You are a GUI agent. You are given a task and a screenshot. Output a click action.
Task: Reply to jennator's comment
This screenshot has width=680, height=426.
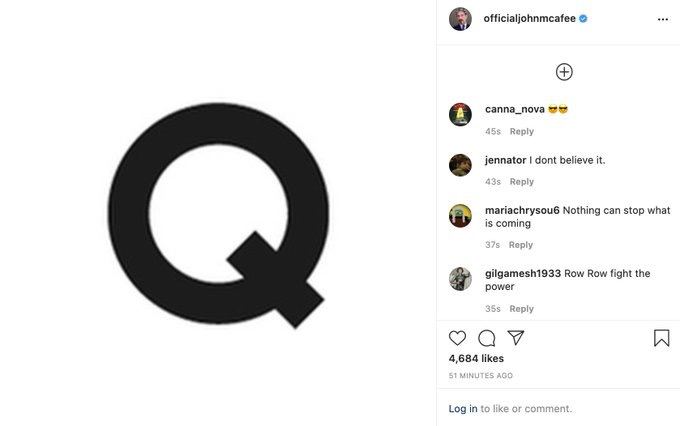(x=522, y=182)
